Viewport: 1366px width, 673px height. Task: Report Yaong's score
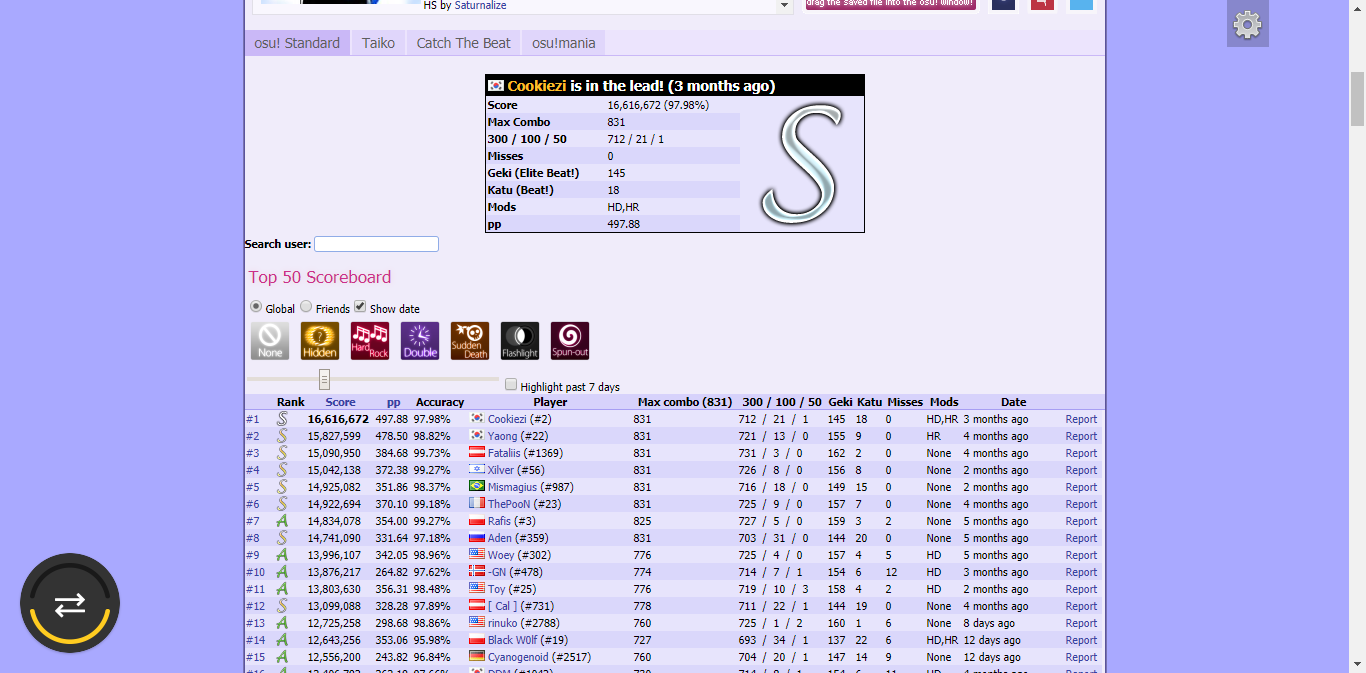1081,436
